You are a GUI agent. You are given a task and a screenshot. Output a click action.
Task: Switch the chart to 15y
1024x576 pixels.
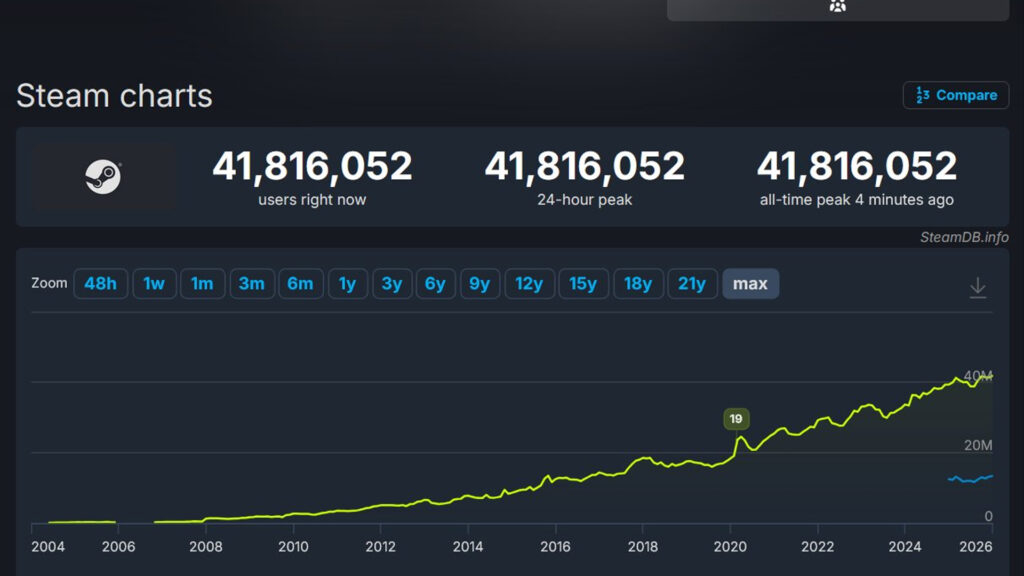[582, 284]
